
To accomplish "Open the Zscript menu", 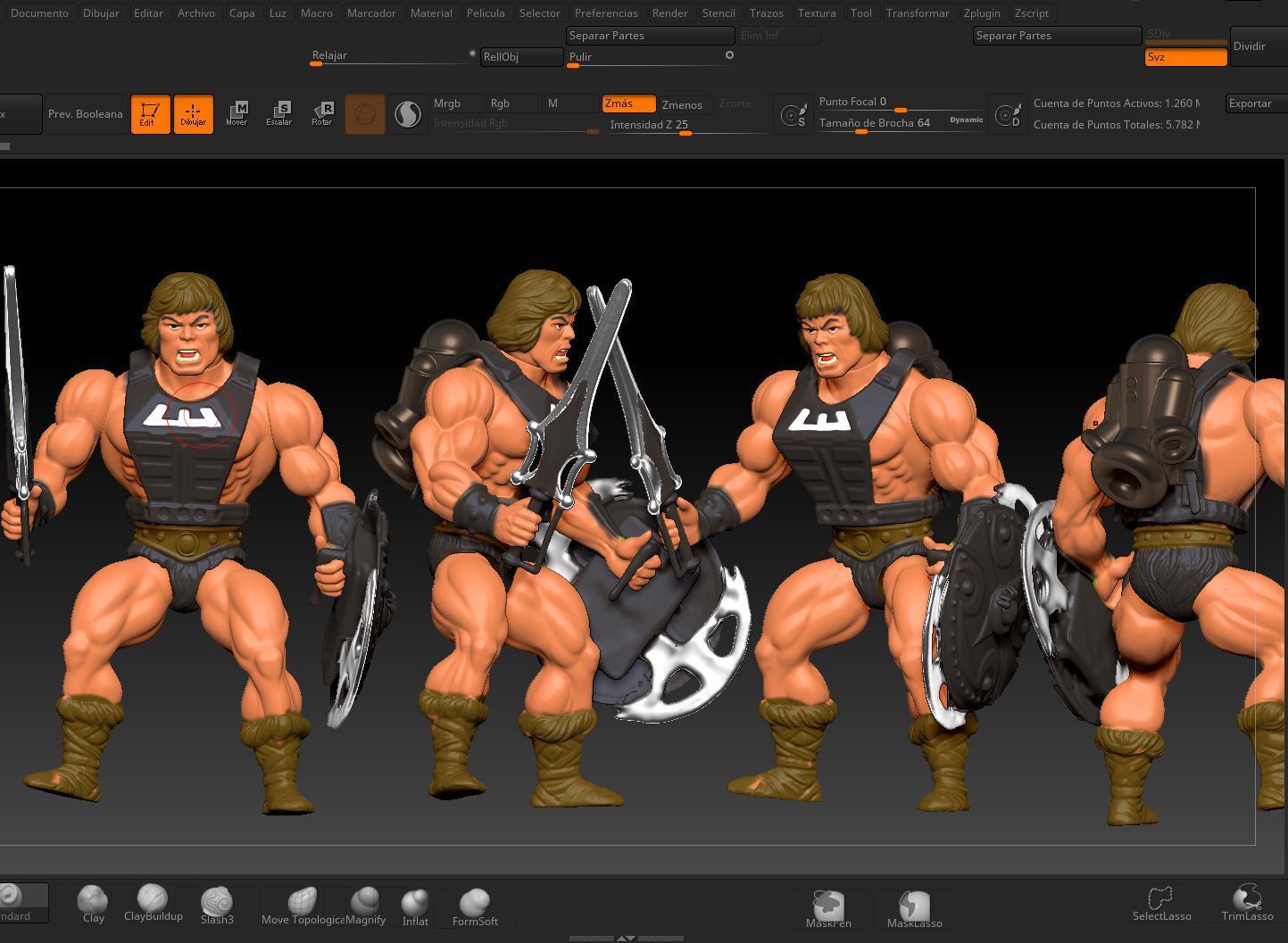I will (x=1032, y=13).
